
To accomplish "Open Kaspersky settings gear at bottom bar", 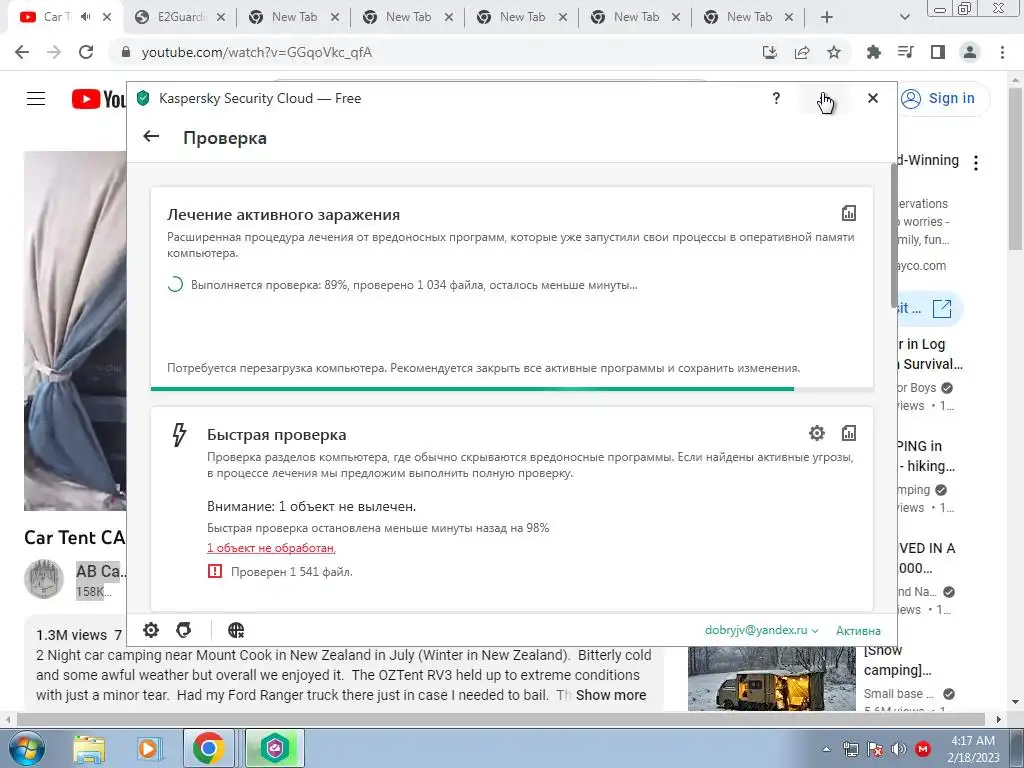I will coord(151,630).
